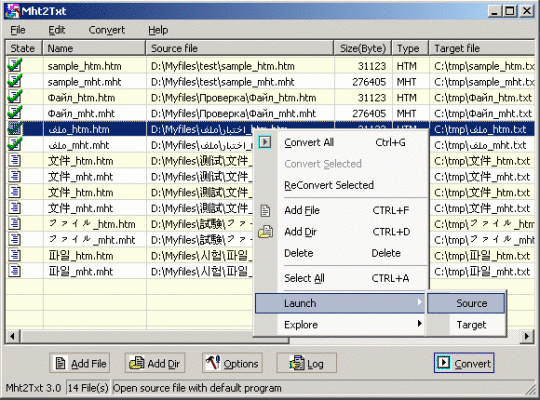The width and height of the screenshot is (540, 400).
Task: Click the name cell Файл_mht.mht
Action: 81,113
